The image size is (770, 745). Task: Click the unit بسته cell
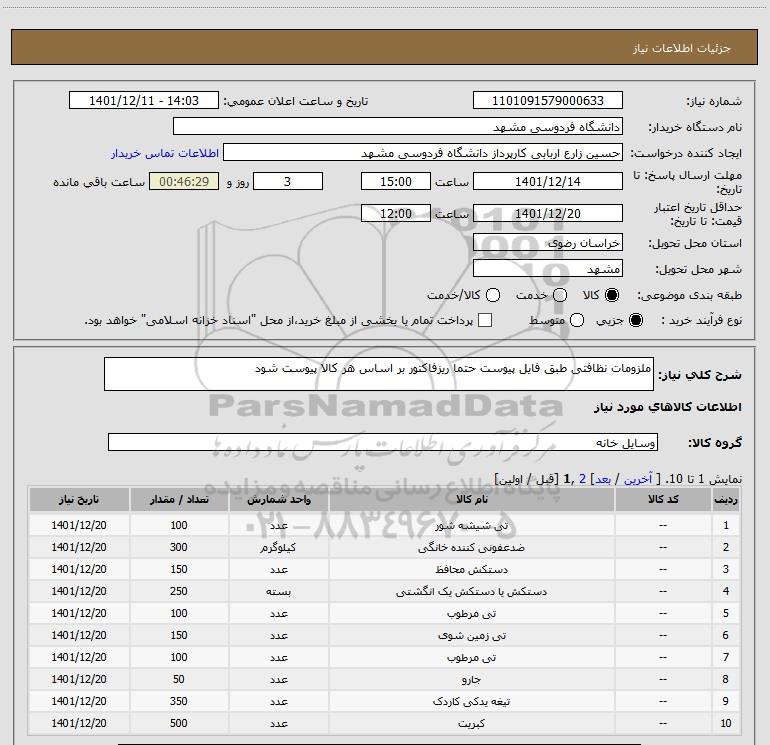(278, 591)
